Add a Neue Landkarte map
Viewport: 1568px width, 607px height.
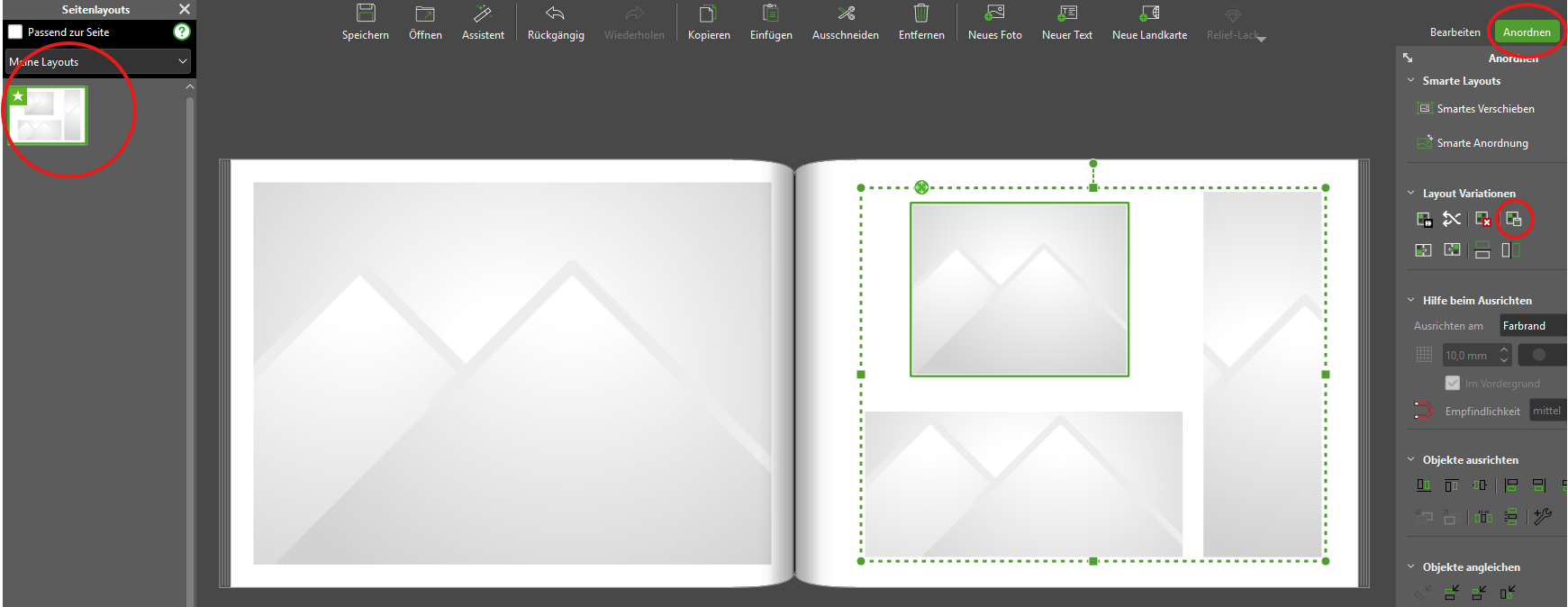(x=1149, y=14)
